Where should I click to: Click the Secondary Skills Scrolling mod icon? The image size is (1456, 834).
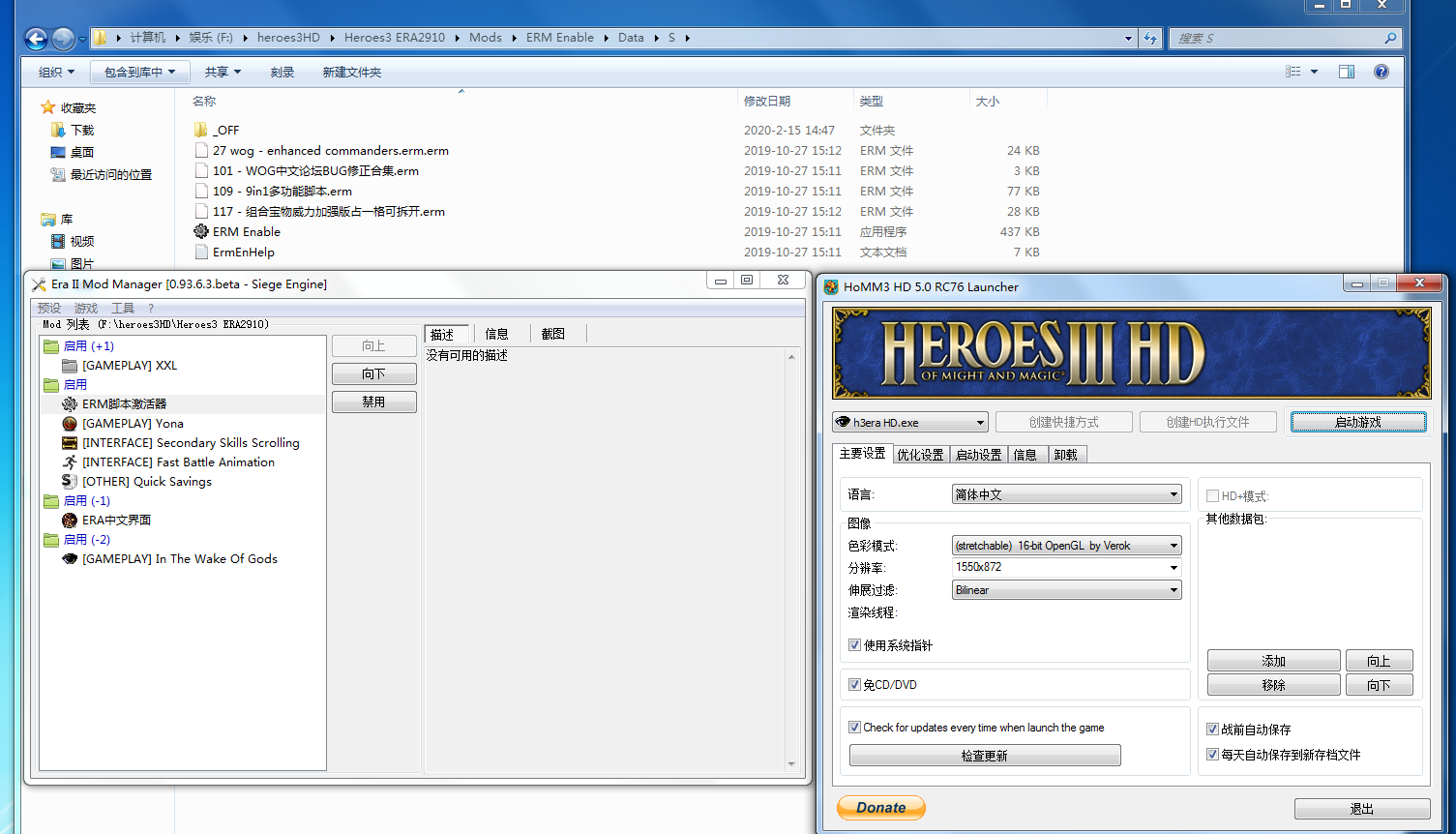point(70,443)
